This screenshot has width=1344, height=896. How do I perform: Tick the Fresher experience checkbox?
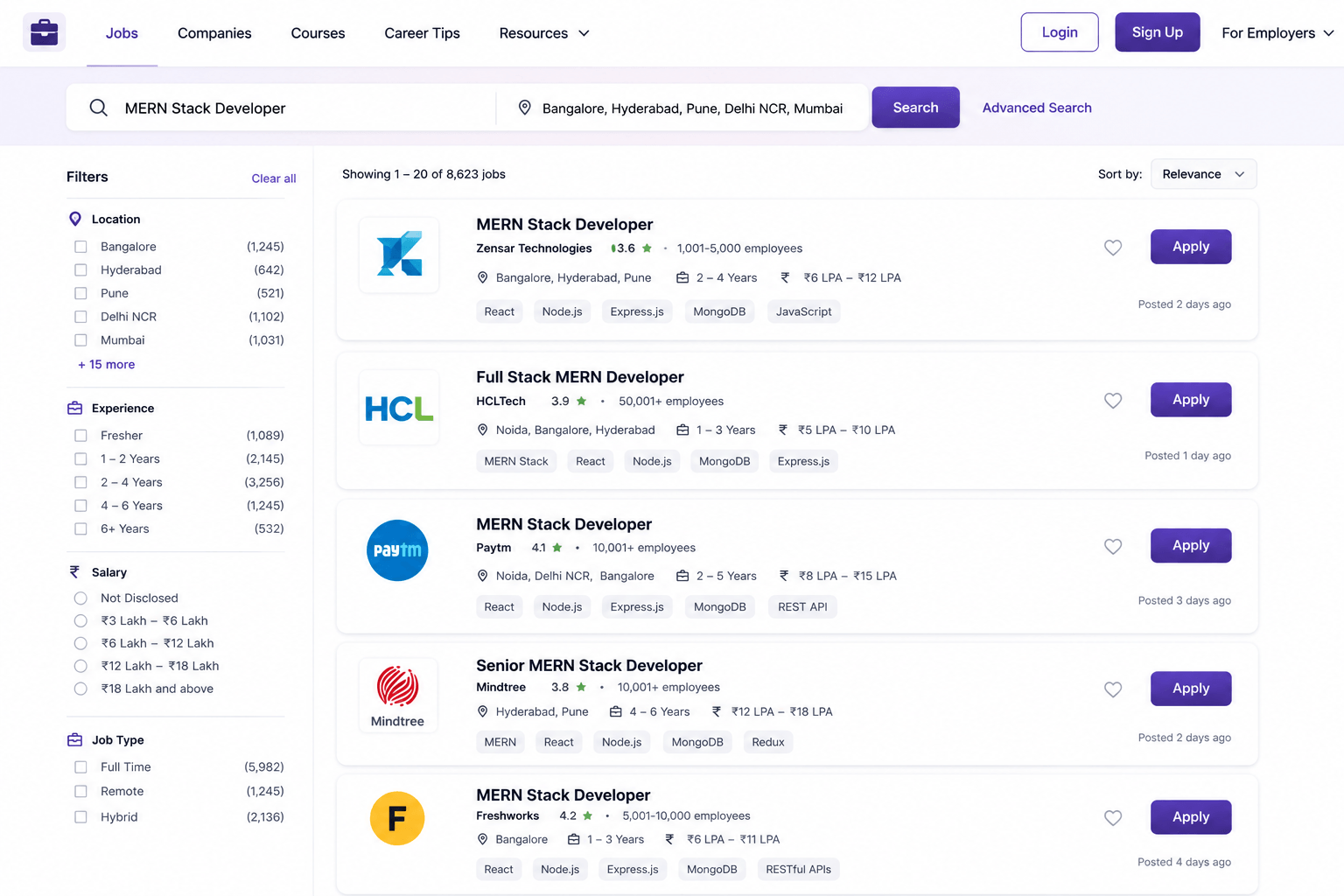[80, 436]
